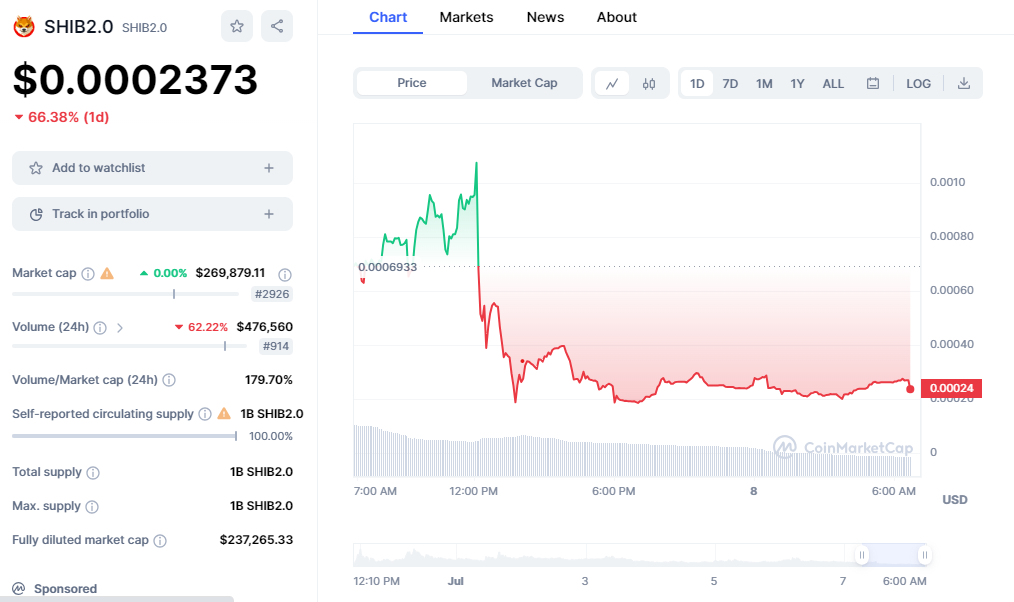Click the $476,560 volume value
This screenshot has height=602, width=1014.
(264, 327)
